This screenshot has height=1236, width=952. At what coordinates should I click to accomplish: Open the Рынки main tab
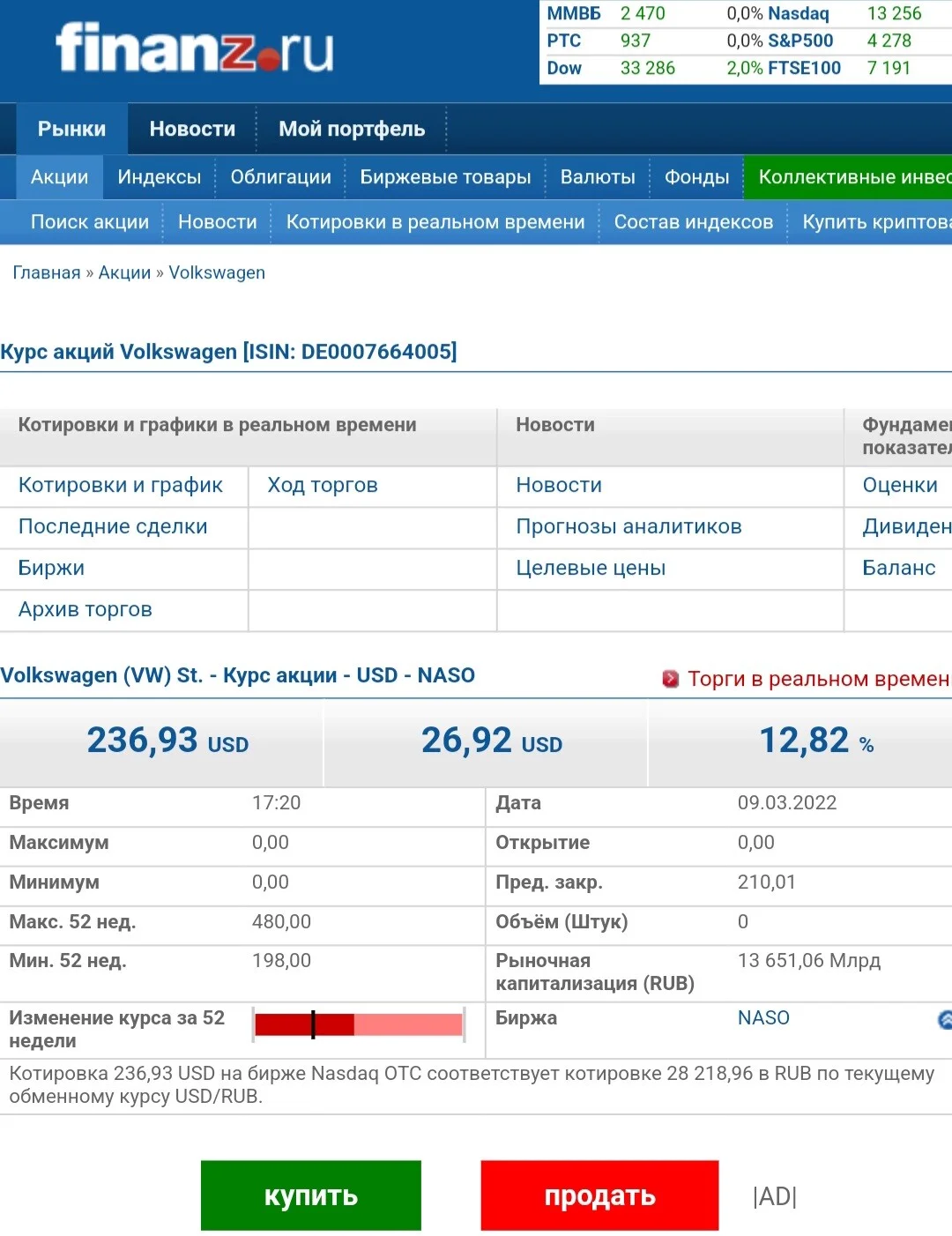click(71, 129)
